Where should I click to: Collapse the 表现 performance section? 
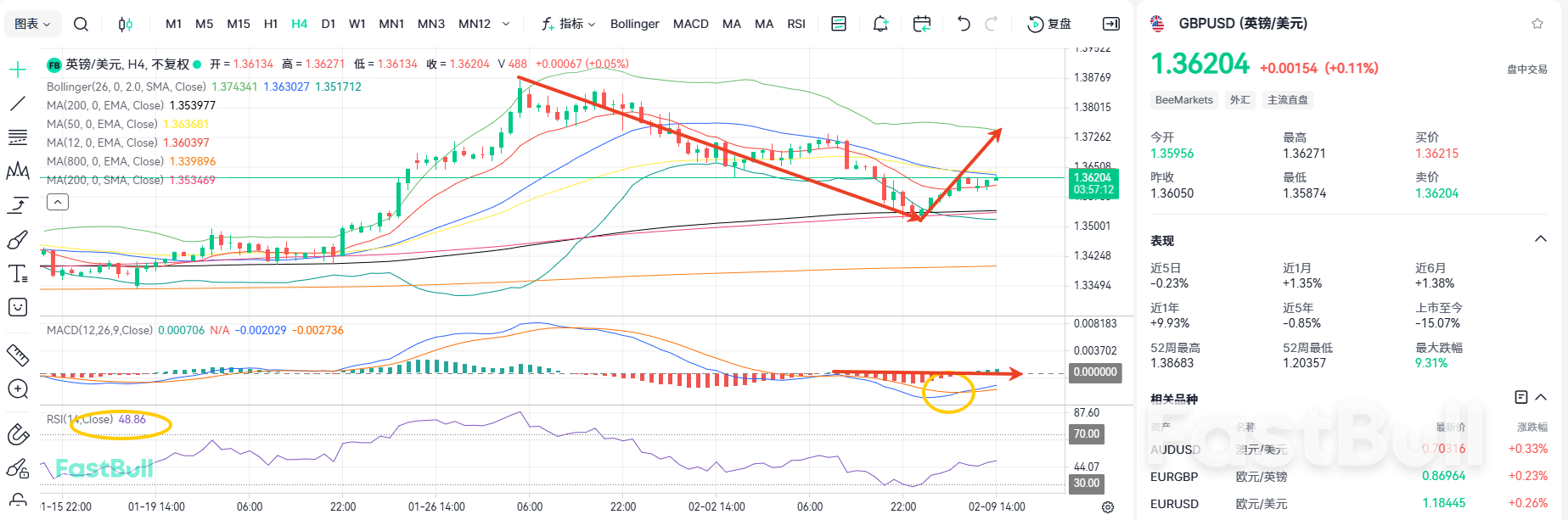tap(1540, 239)
